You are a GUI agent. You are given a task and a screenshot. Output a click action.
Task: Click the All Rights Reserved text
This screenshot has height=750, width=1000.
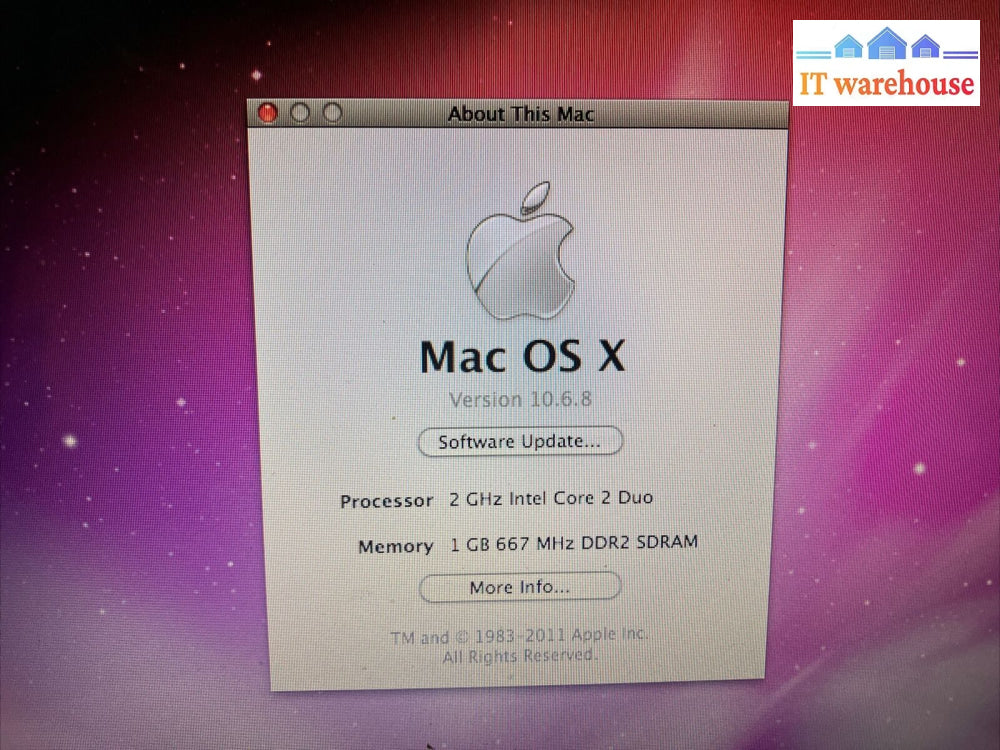click(x=520, y=656)
